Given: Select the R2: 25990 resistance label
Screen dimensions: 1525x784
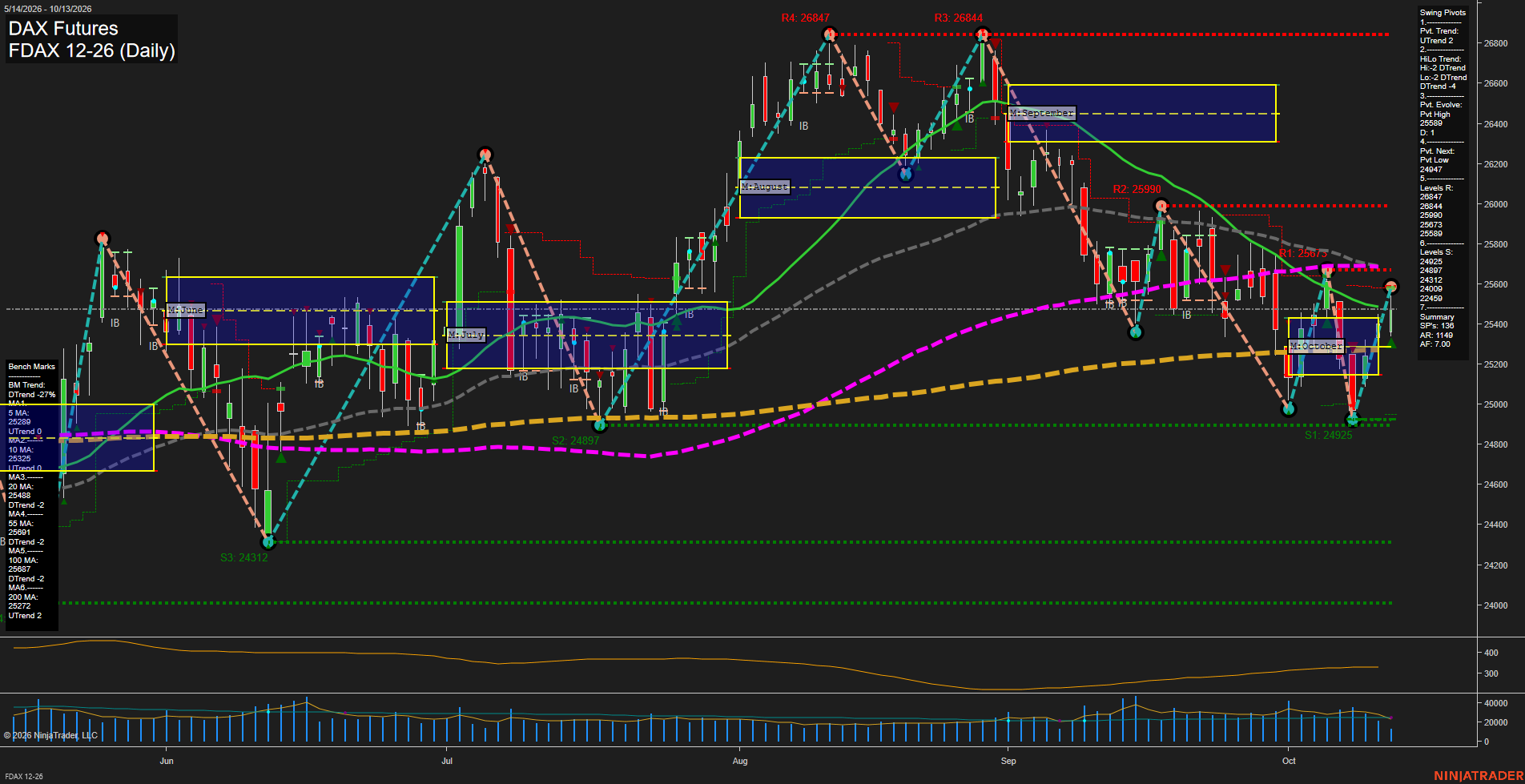Looking at the screenshot, I should click(1137, 189).
